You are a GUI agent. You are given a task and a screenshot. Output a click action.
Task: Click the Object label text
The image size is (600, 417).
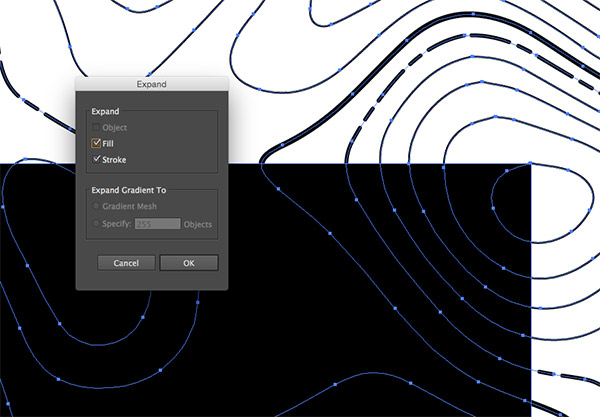[115, 129]
